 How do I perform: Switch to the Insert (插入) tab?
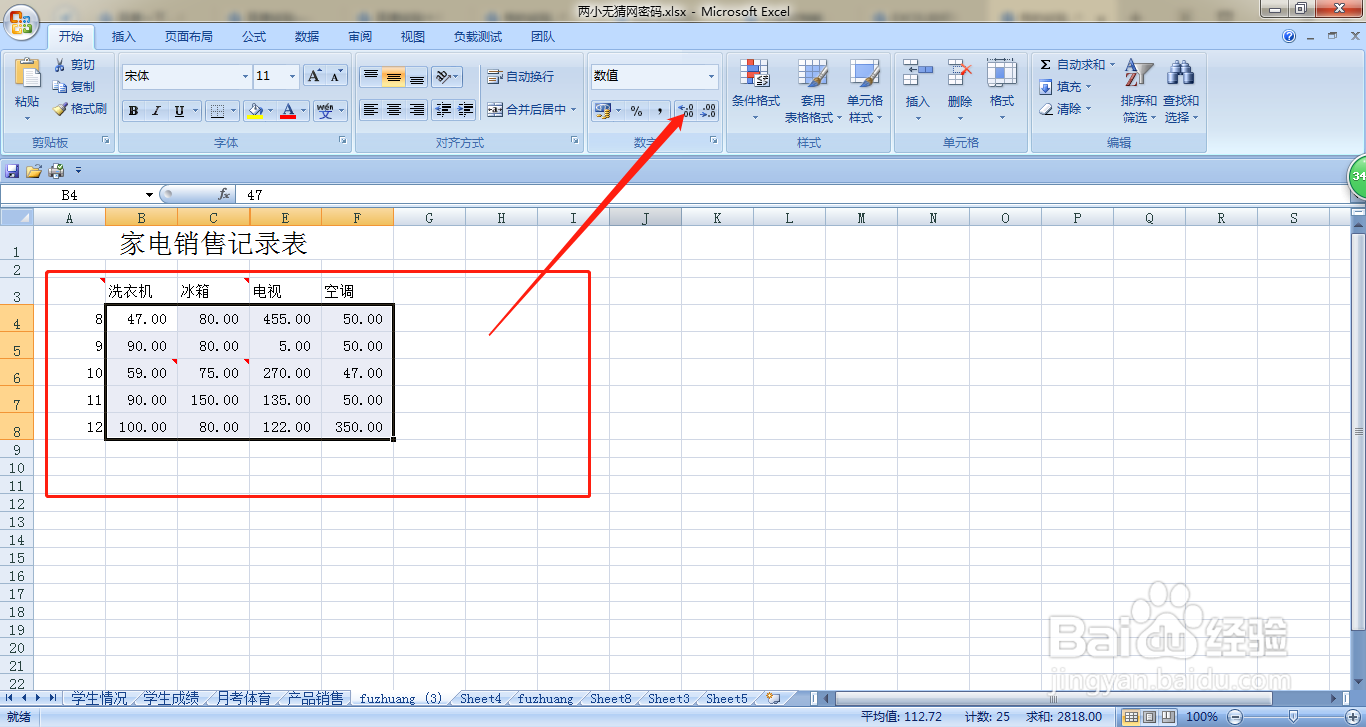tap(124, 37)
